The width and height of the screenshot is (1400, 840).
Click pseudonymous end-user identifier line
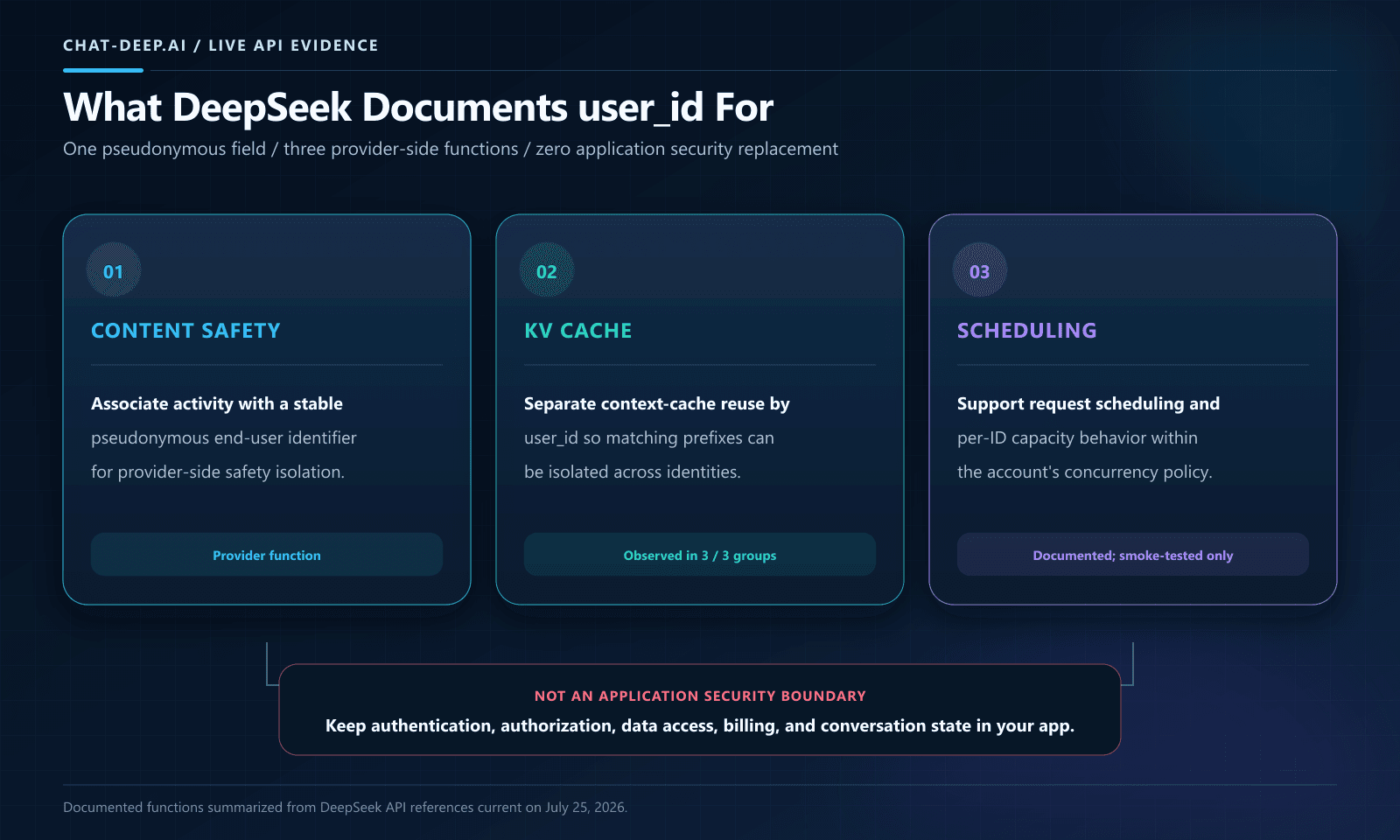pyautogui.click(x=224, y=437)
